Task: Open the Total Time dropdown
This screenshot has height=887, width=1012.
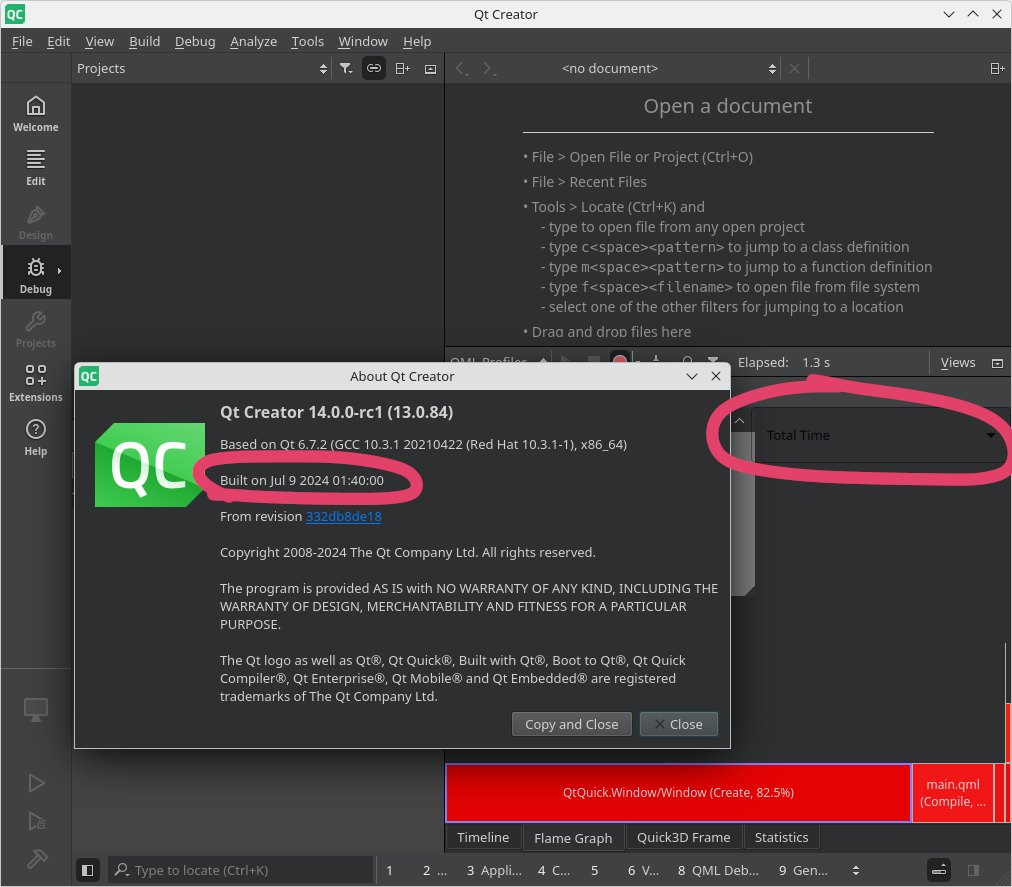Action: point(880,435)
